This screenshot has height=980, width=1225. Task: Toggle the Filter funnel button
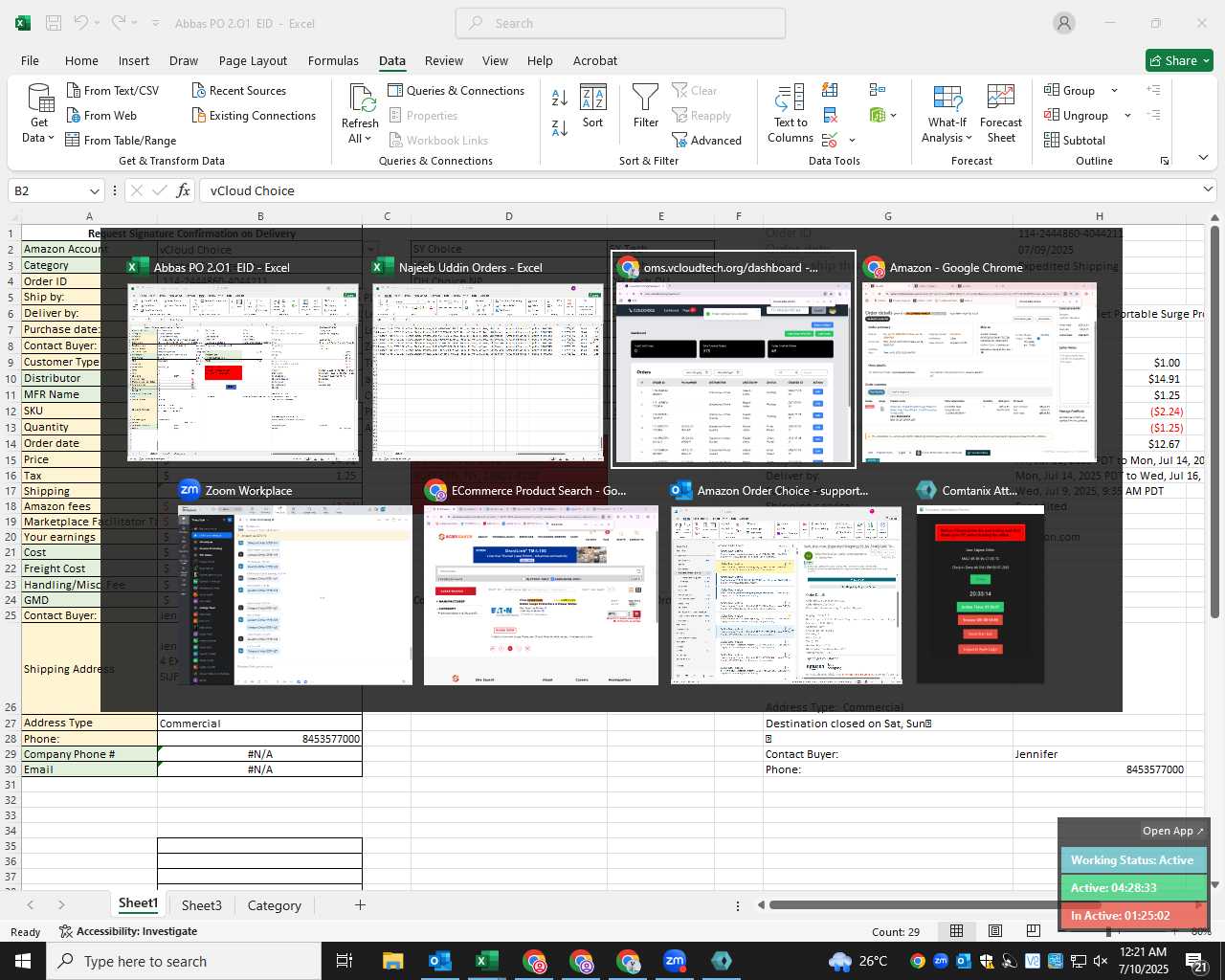coord(646,106)
